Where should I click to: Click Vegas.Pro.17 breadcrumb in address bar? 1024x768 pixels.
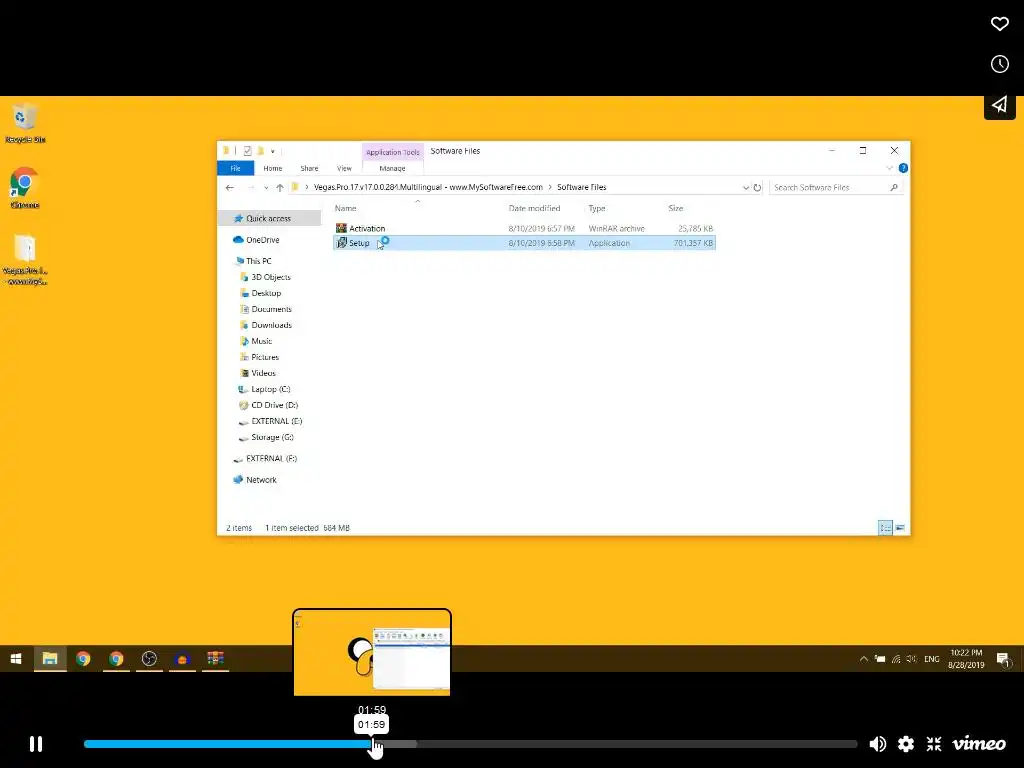coord(428,187)
